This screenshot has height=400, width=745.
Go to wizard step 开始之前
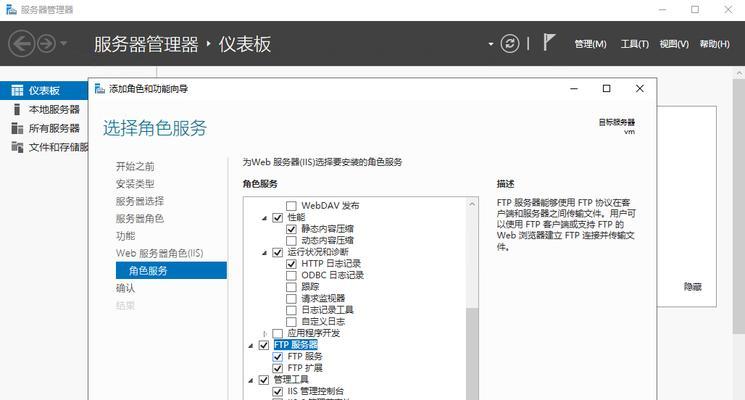(x=135, y=166)
